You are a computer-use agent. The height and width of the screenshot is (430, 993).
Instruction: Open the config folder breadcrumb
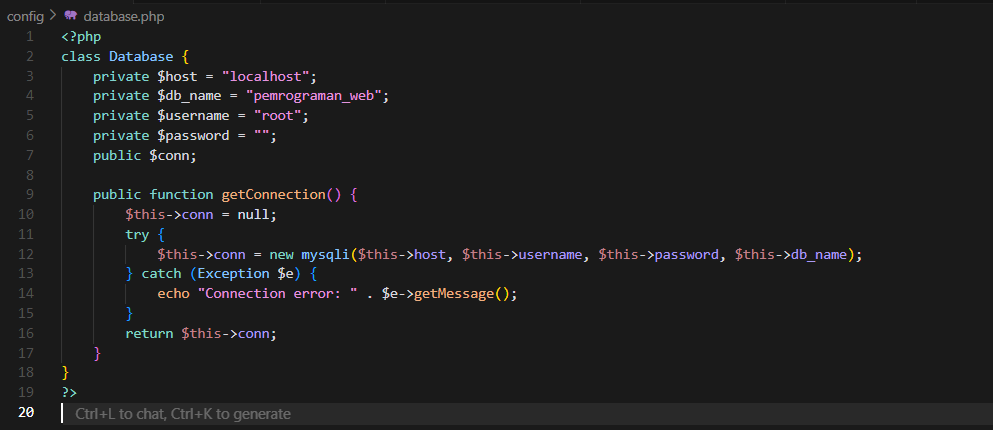tap(24, 16)
